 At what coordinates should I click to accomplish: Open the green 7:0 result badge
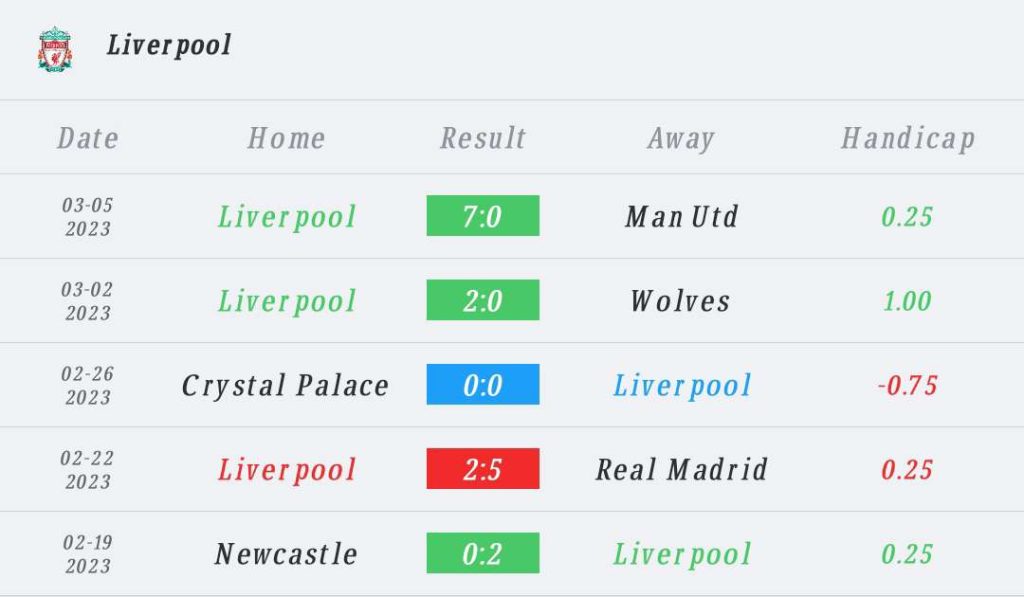[x=483, y=216]
